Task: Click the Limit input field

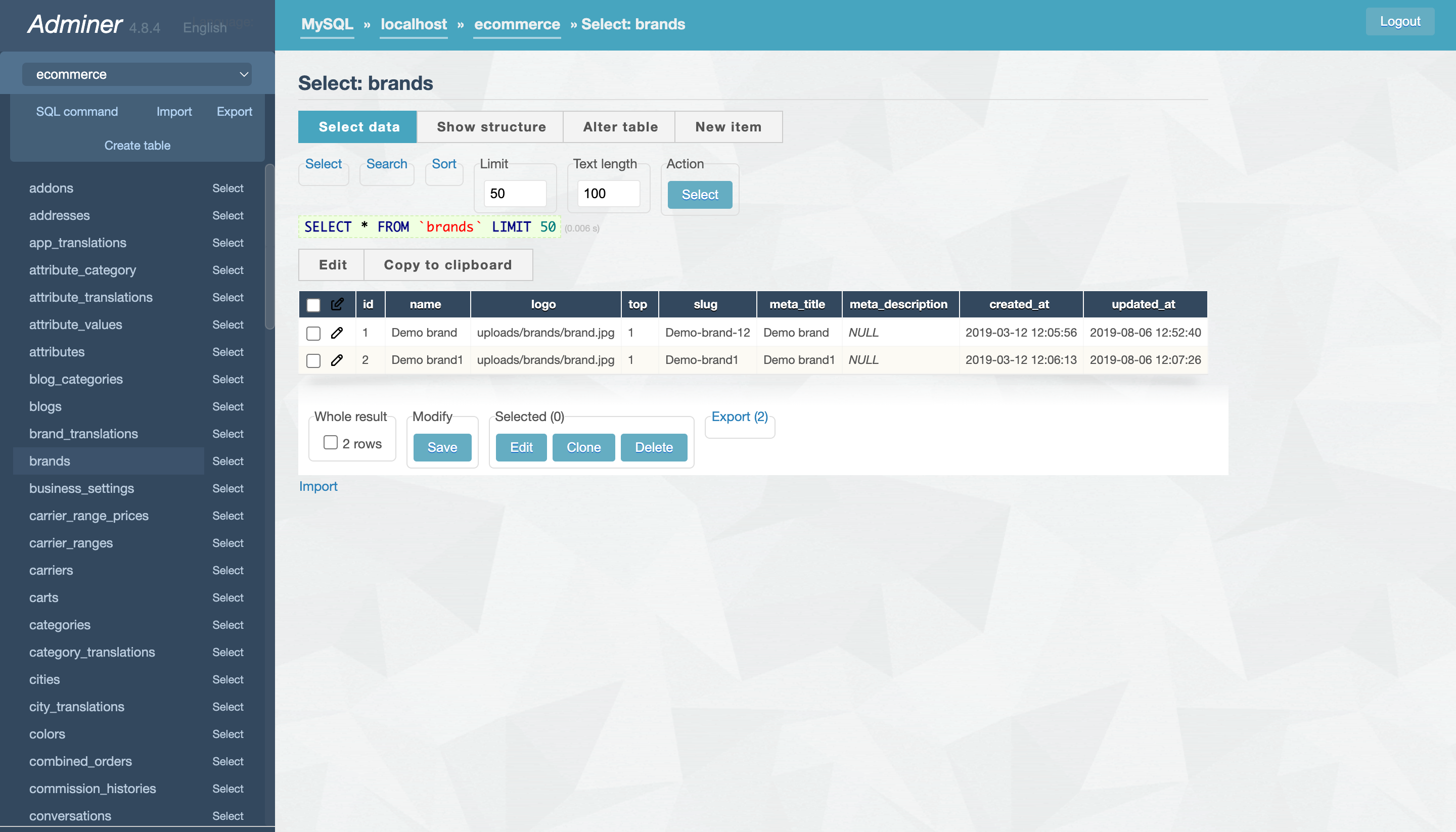Action: [x=514, y=194]
